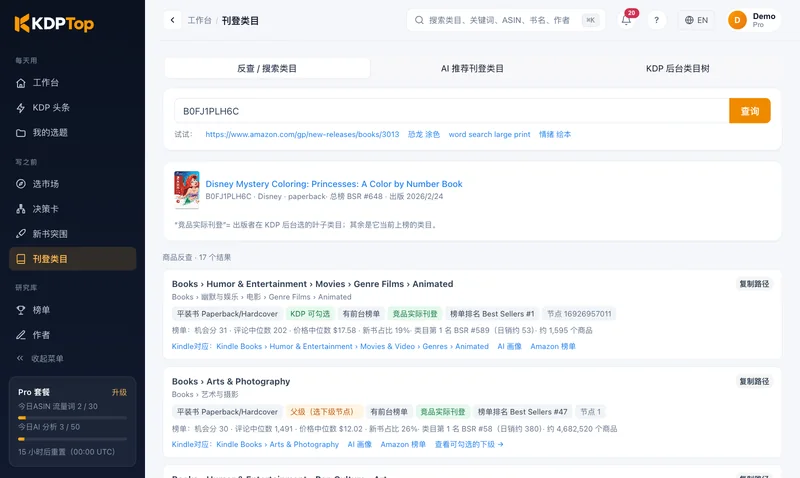Go to 工作台 breadcrumb

coord(199,20)
